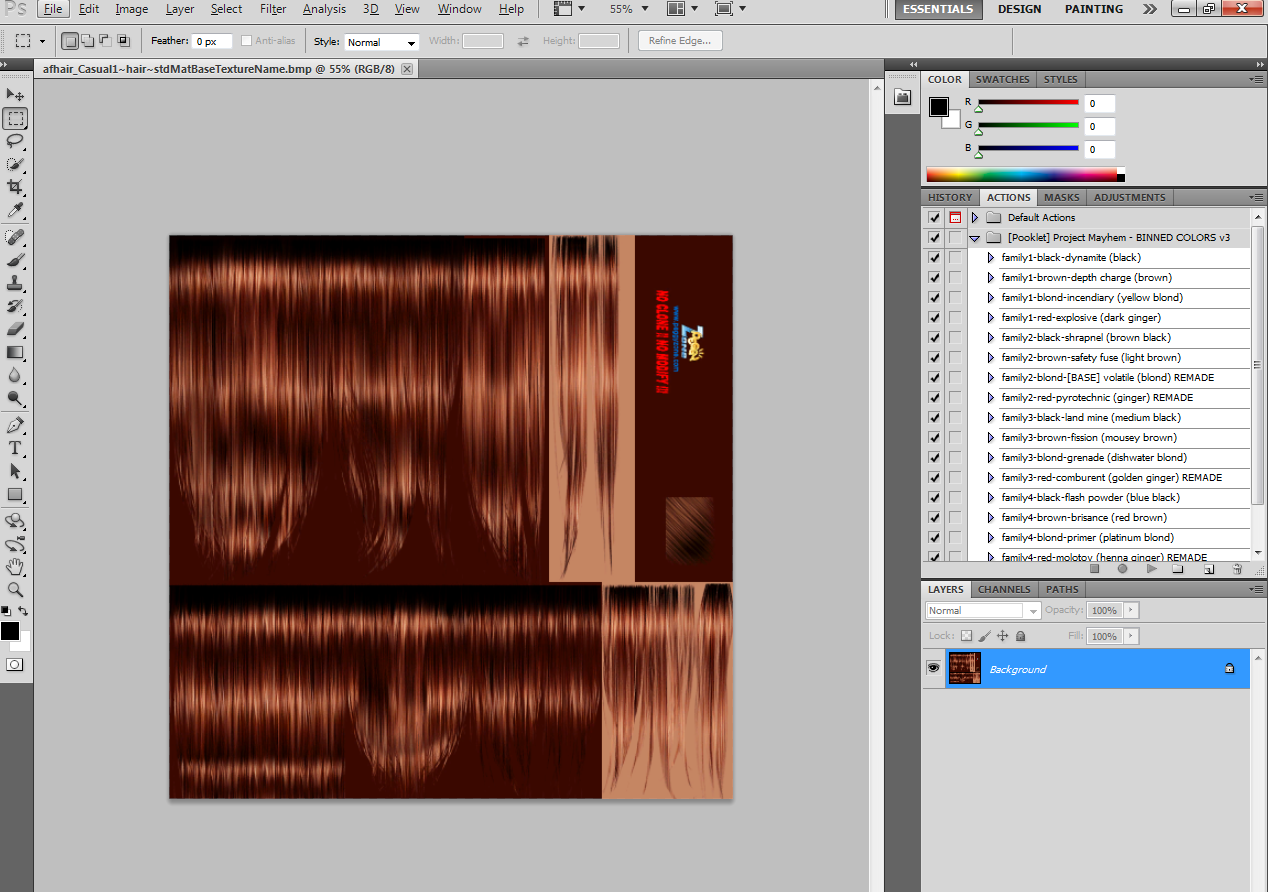
Task: Open the Filter menu
Action: [273, 9]
